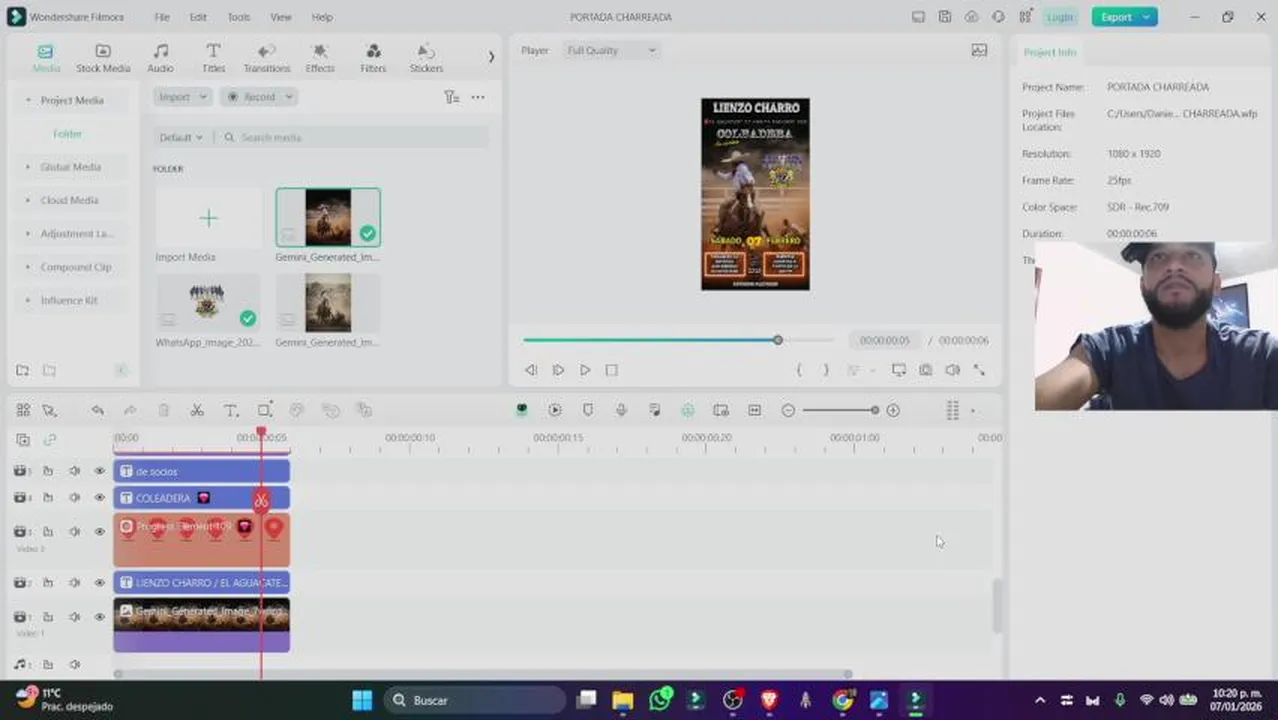Open the Record dropdown
This screenshot has width=1278, height=720.
pyautogui.click(x=259, y=97)
